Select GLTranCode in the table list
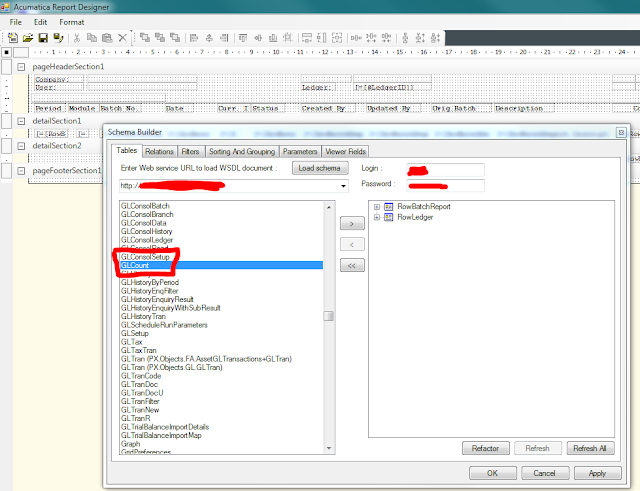 point(141,376)
